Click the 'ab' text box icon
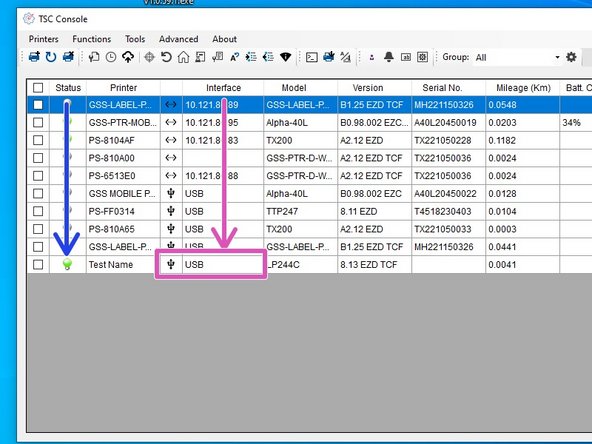 click(406, 57)
